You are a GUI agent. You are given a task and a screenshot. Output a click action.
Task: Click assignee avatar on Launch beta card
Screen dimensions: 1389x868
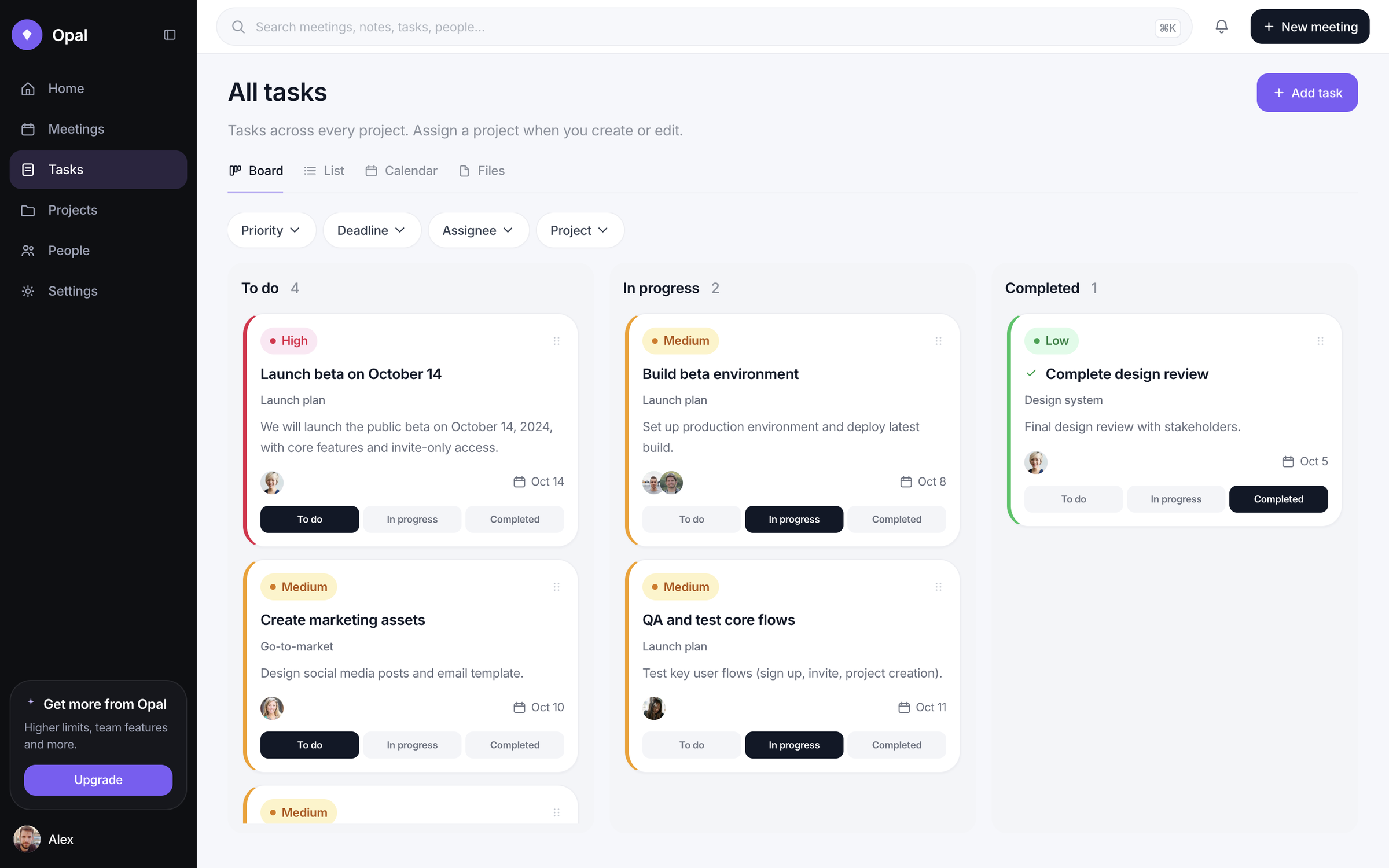(272, 482)
